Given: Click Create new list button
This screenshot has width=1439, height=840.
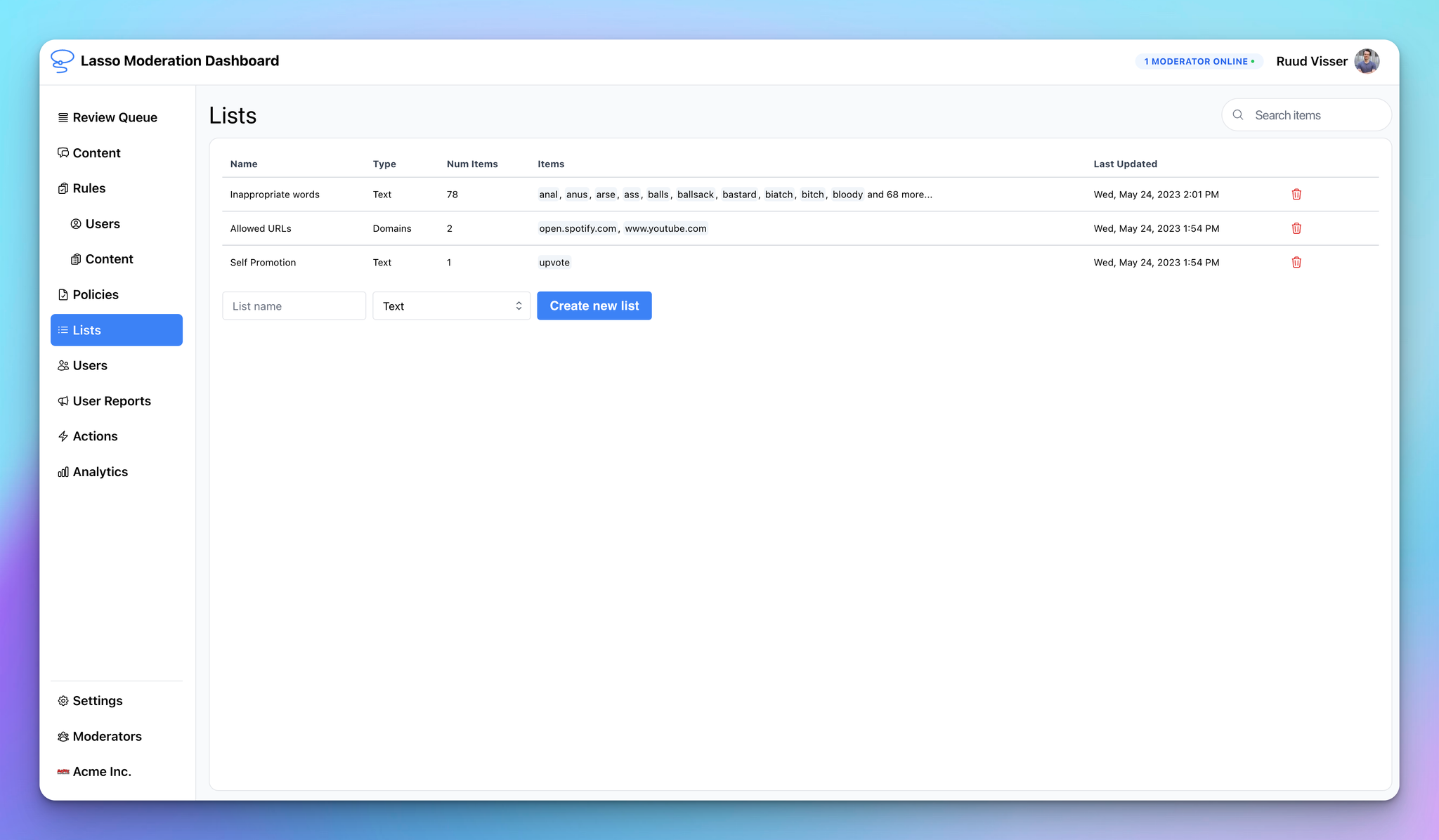Looking at the screenshot, I should pos(594,306).
